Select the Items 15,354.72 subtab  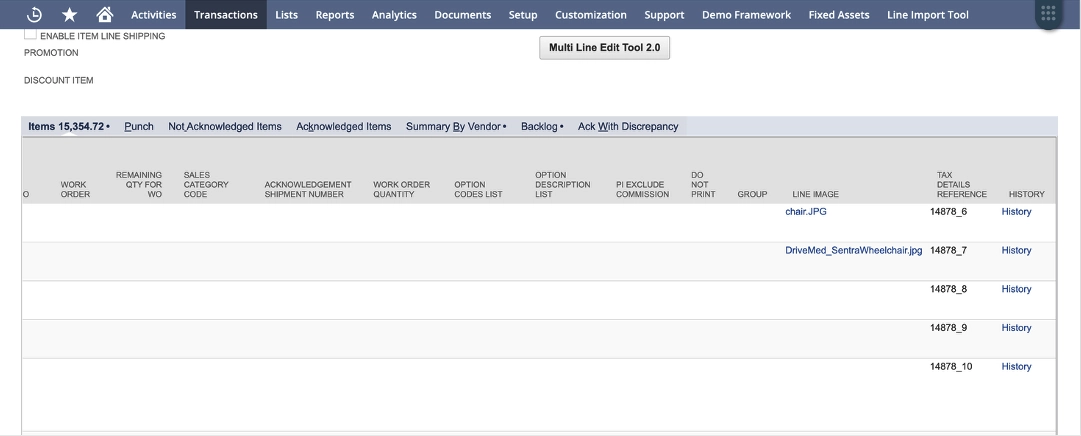coord(68,126)
